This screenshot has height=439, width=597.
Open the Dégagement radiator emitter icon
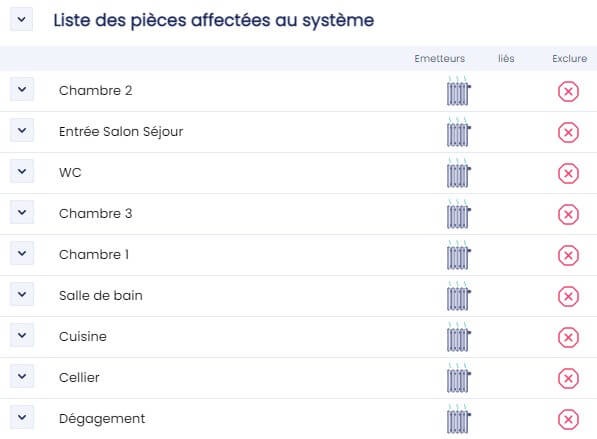[x=458, y=419]
